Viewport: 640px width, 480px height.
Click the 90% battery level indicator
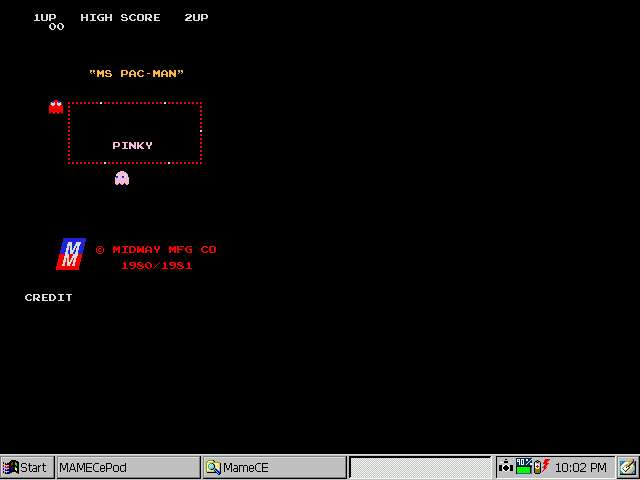point(524,467)
